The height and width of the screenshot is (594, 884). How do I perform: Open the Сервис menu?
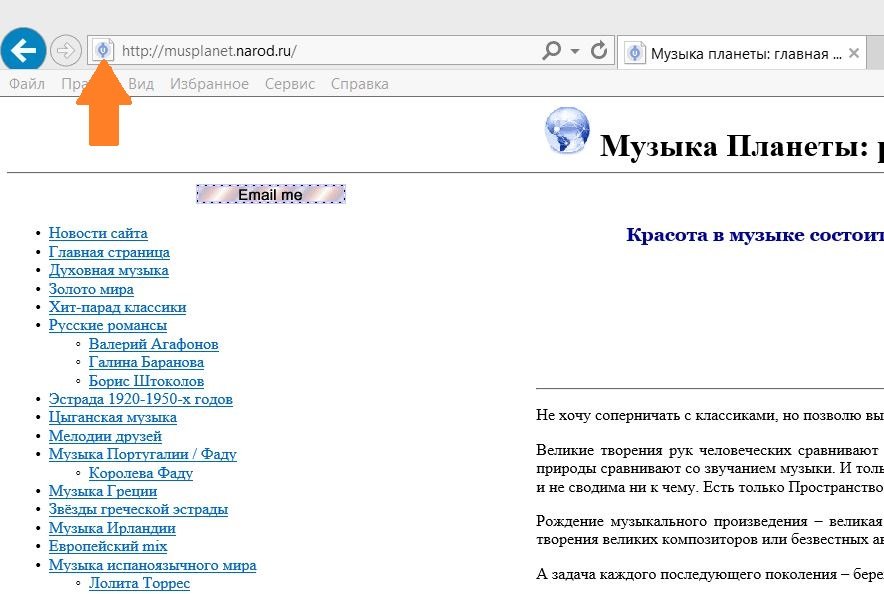pos(290,84)
